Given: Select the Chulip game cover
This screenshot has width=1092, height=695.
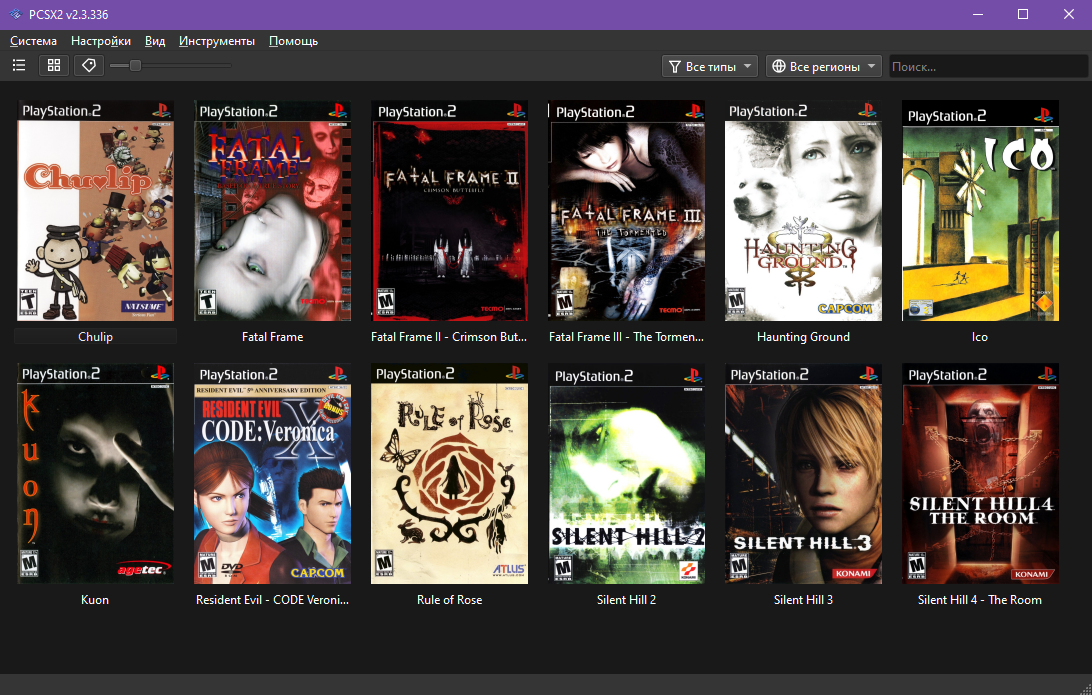Looking at the screenshot, I should [x=95, y=210].
